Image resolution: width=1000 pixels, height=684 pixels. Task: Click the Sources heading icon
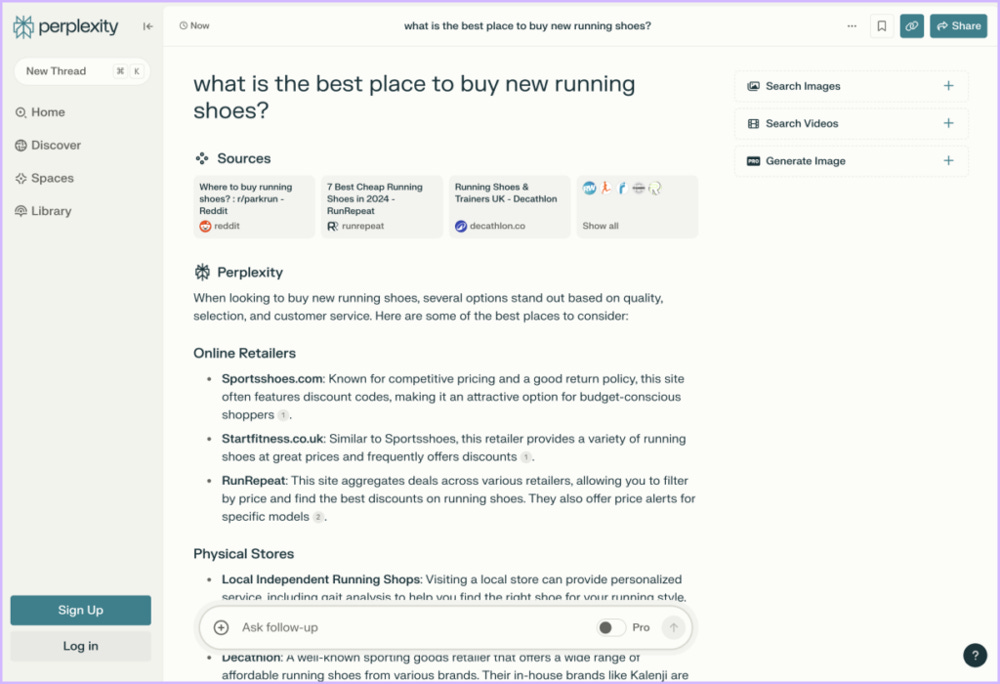click(202, 158)
